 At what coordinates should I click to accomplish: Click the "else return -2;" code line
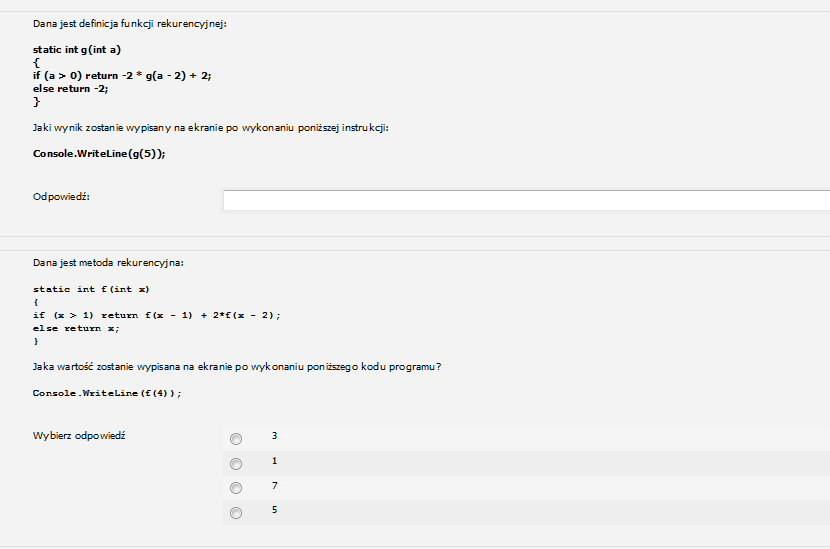(70, 88)
